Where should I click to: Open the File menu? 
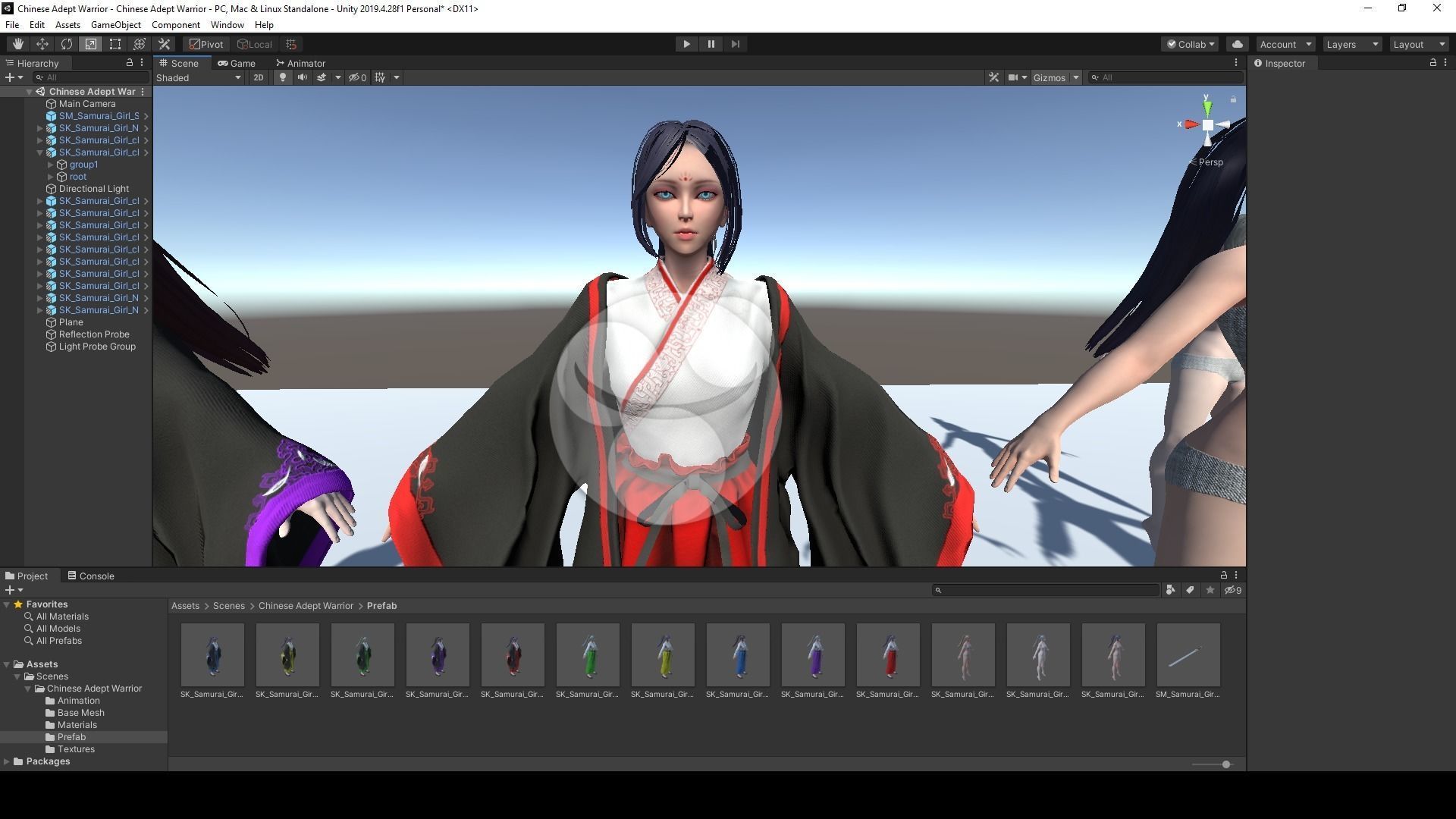click(x=12, y=25)
